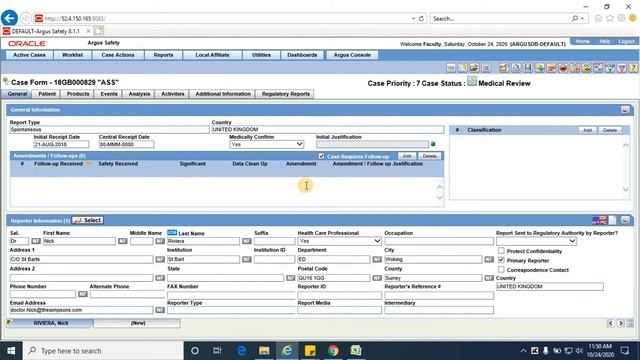Open Excel from the taskbar

pyautogui.click(x=356, y=351)
